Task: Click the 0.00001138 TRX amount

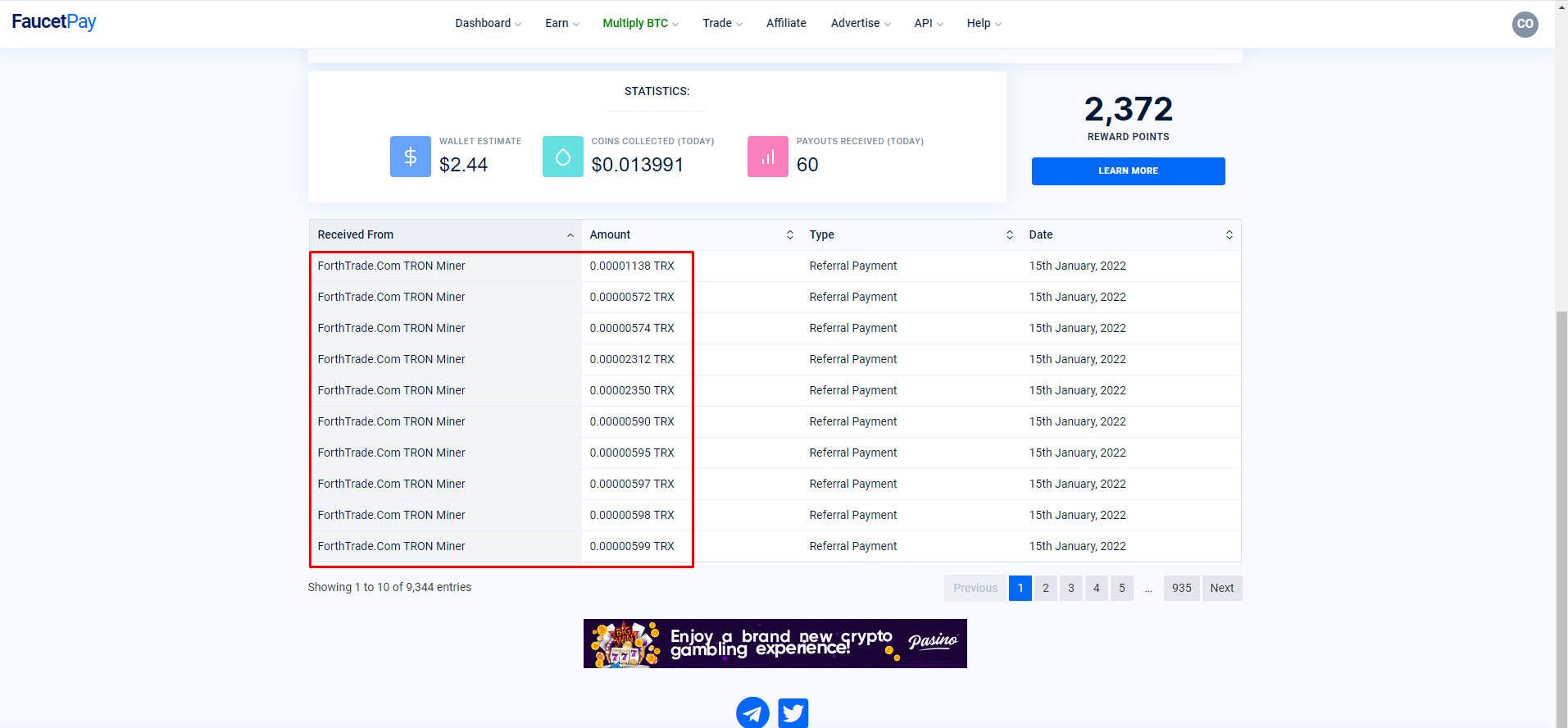Action: 632,266
